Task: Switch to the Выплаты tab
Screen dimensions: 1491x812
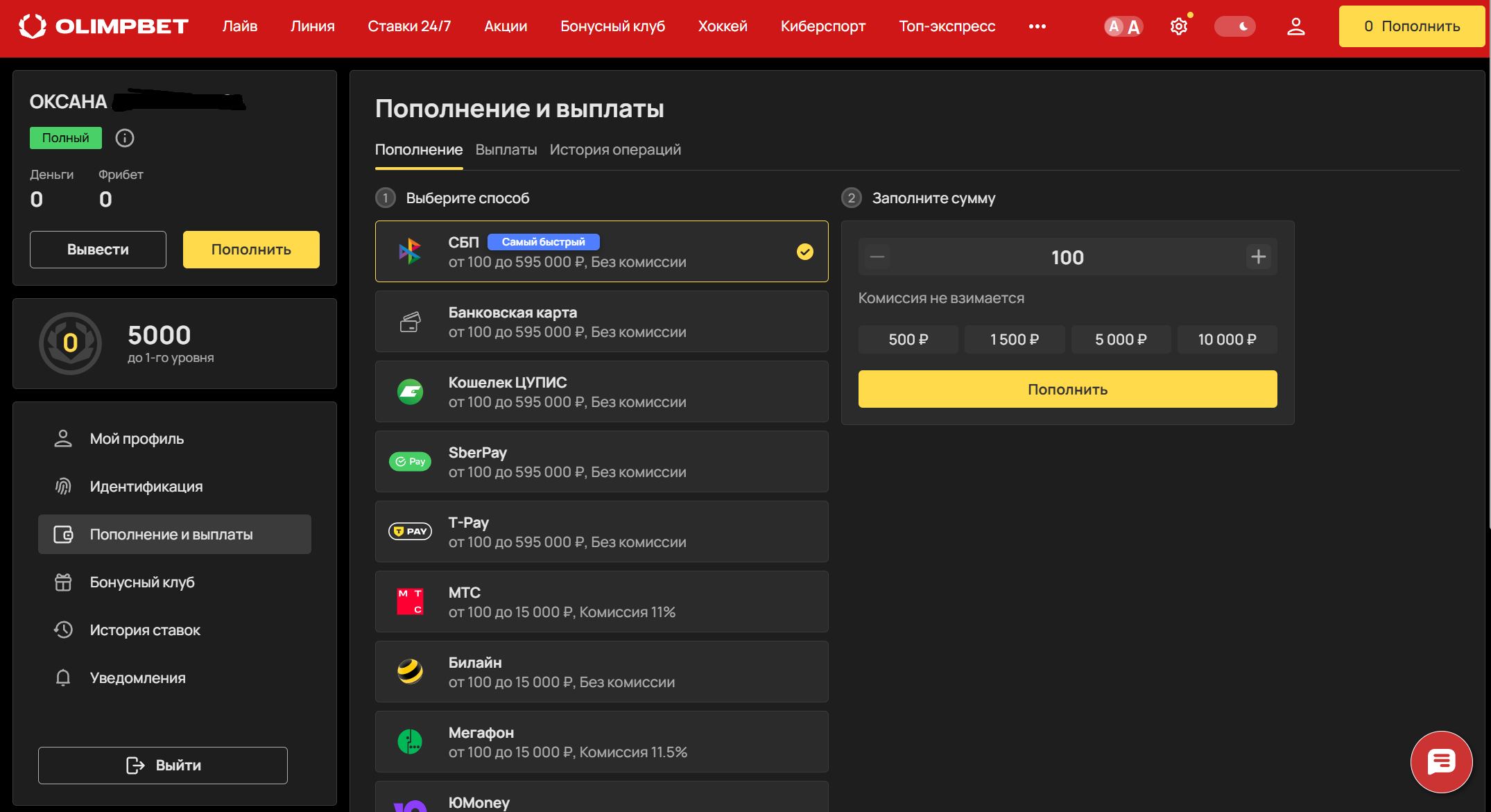Action: coord(506,150)
